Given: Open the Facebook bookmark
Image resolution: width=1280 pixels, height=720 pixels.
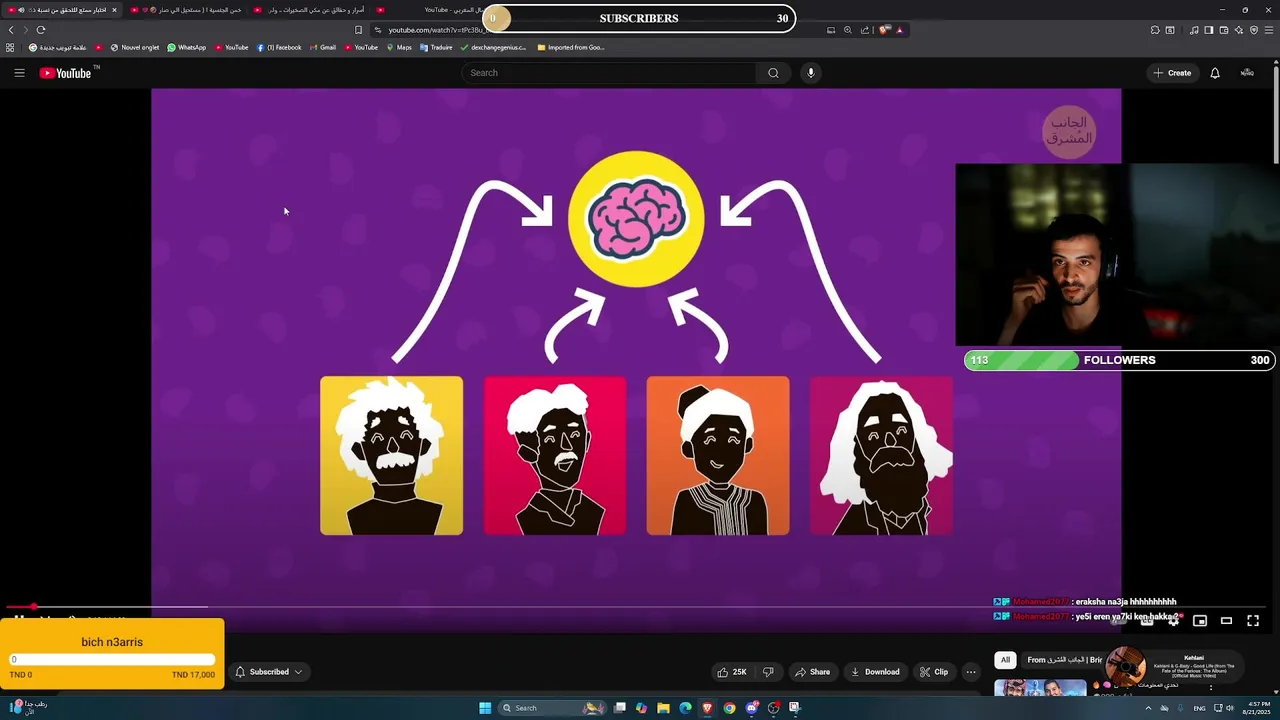Looking at the screenshot, I should 279,47.
